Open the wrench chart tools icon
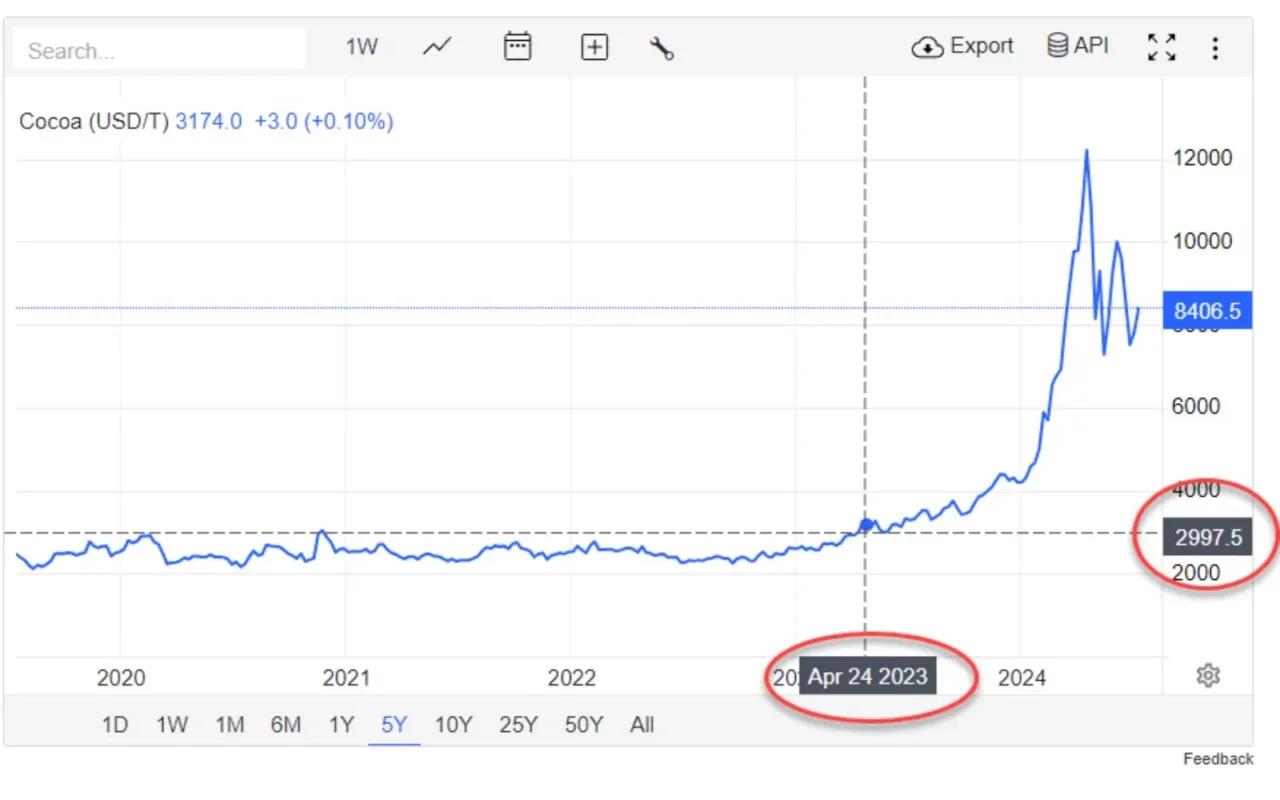Image resolution: width=1280 pixels, height=800 pixels. click(661, 46)
